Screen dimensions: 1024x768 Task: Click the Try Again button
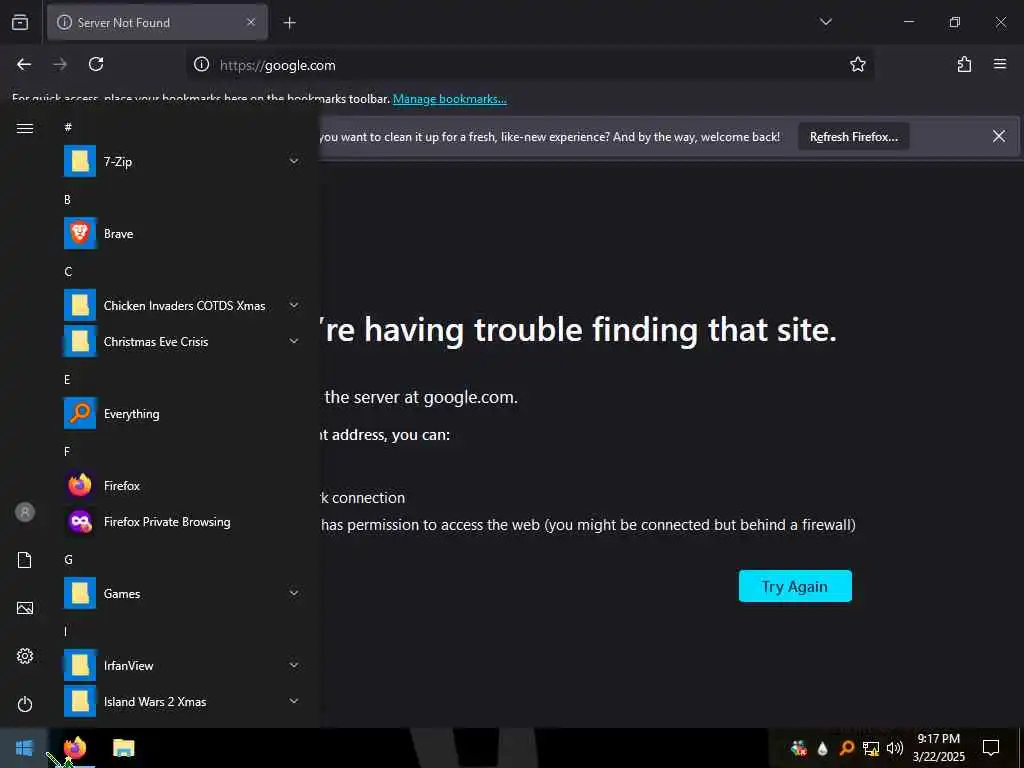[x=795, y=586]
